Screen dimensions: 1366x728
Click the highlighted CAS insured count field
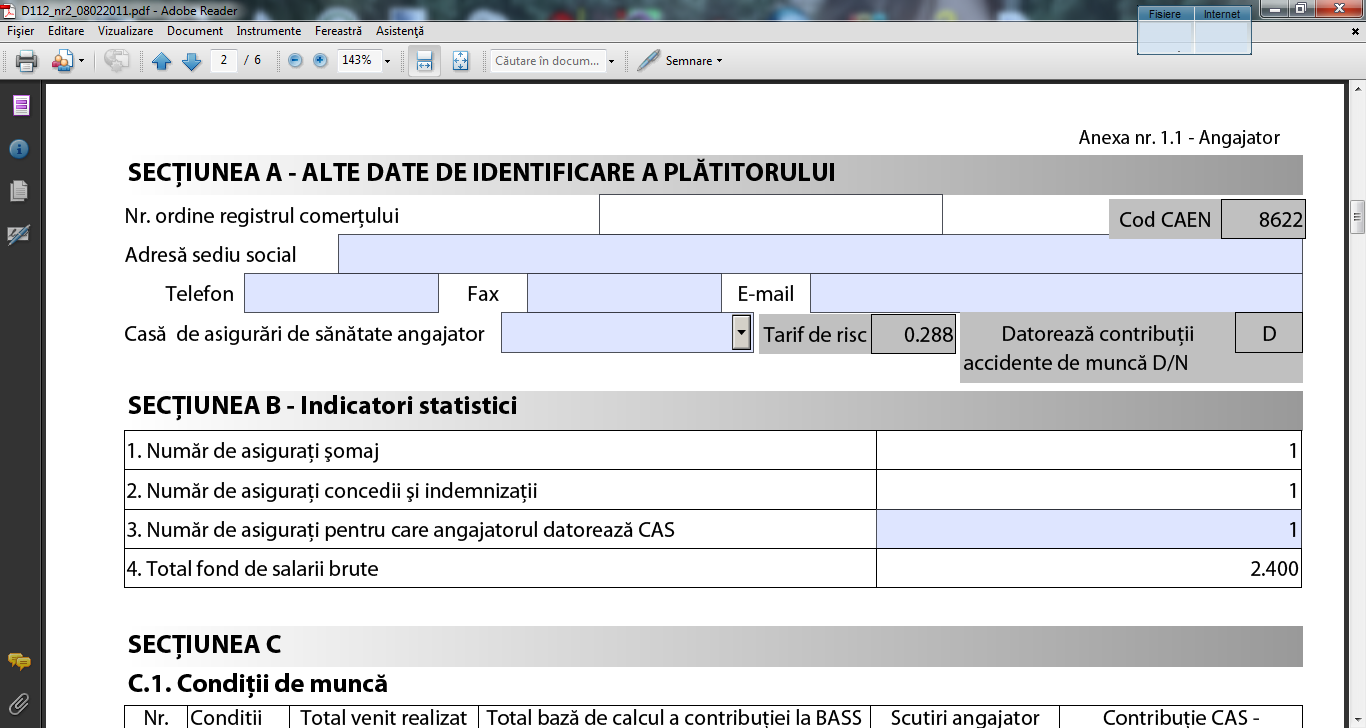tap(1089, 529)
